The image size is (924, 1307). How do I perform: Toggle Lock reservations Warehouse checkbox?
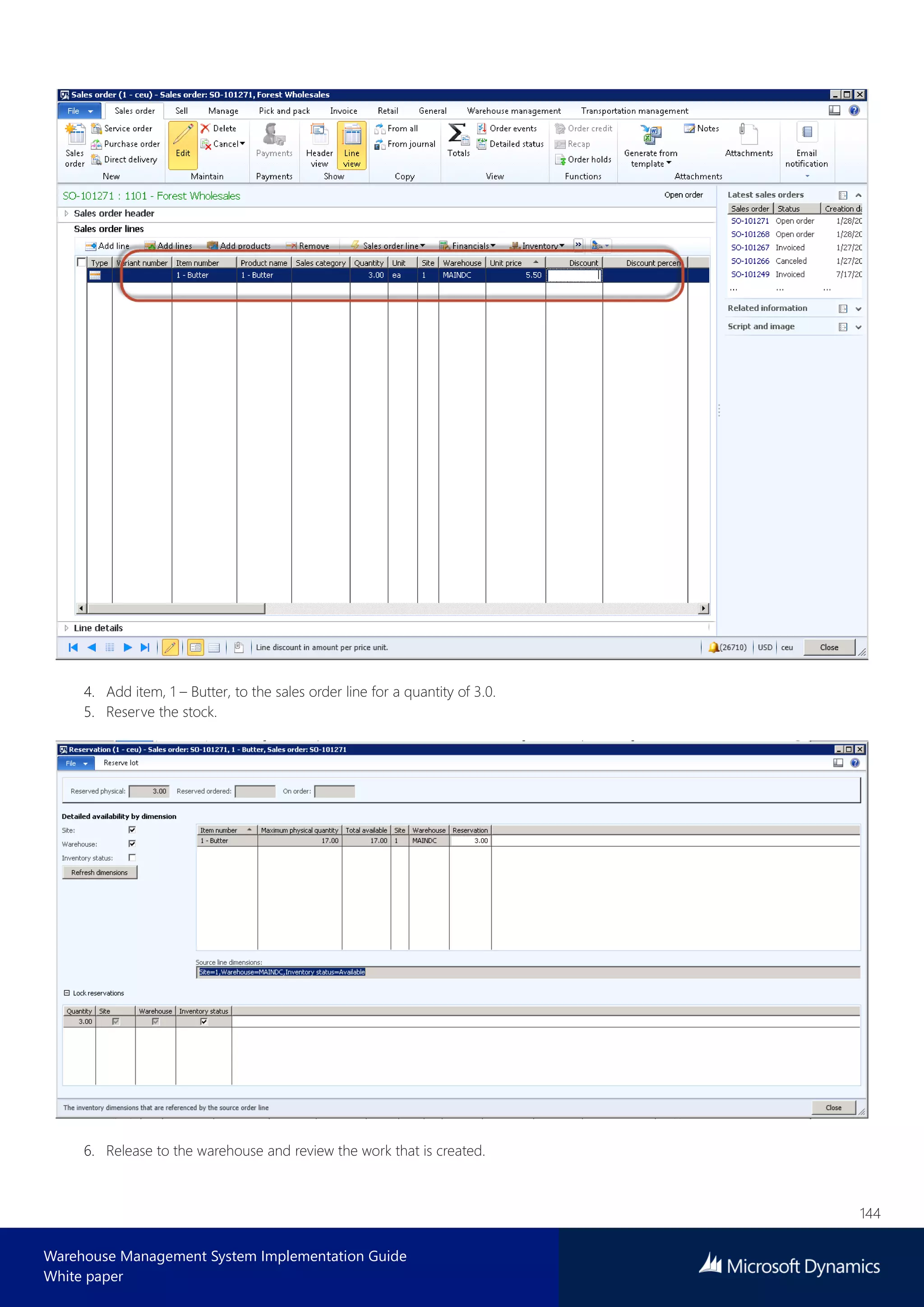coord(155,1021)
